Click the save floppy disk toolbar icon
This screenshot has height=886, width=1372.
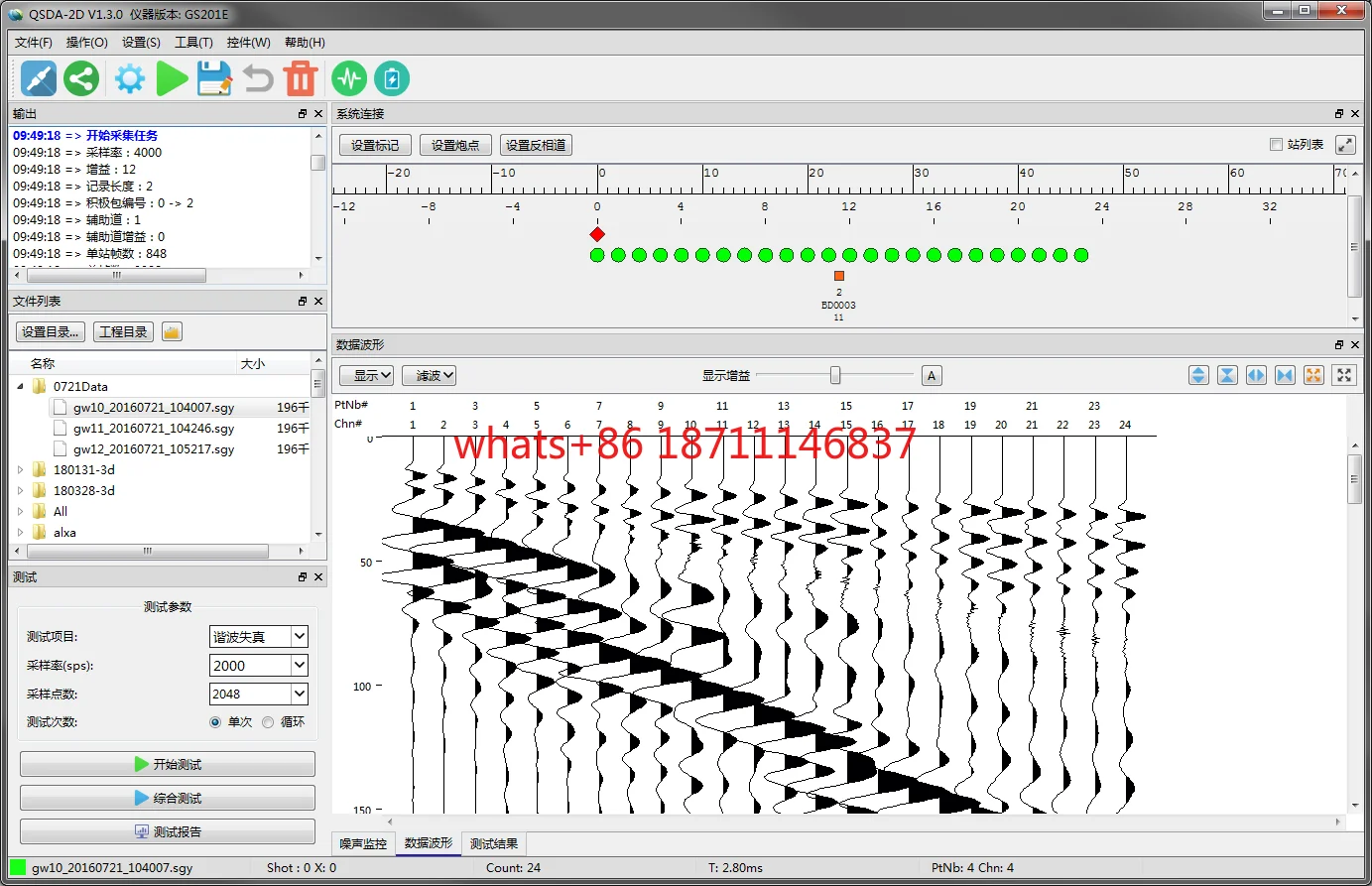click(x=214, y=78)
